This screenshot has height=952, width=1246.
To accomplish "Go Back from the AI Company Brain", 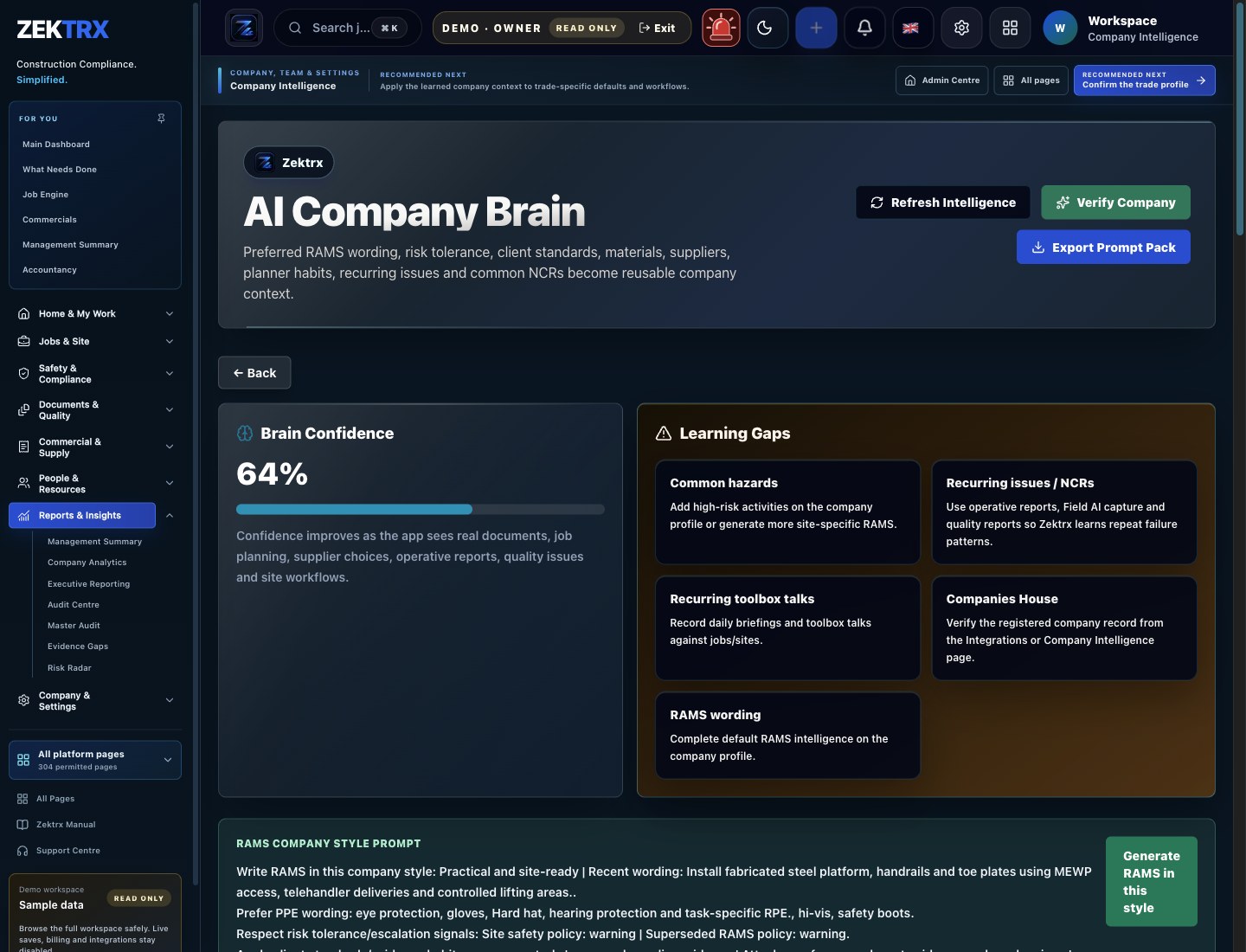I will click(254, 373).
